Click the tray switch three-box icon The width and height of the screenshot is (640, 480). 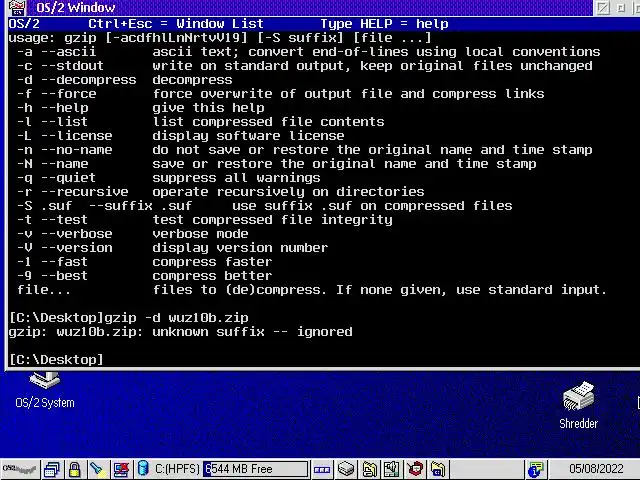tap(322, 470)
